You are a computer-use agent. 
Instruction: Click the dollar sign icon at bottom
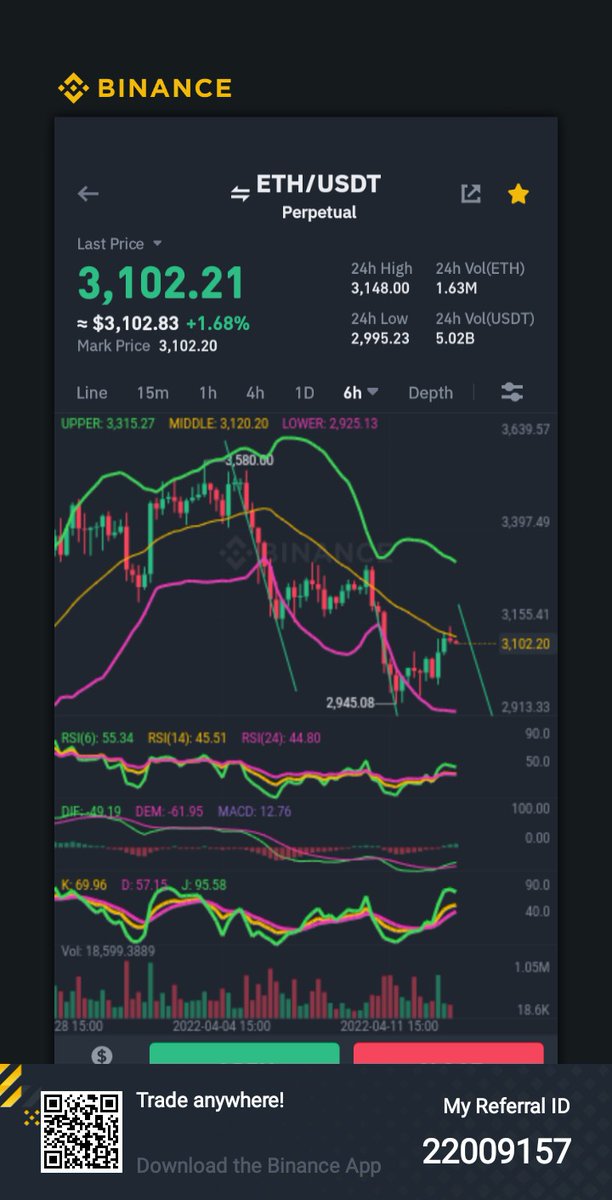tap(101, 1055)
